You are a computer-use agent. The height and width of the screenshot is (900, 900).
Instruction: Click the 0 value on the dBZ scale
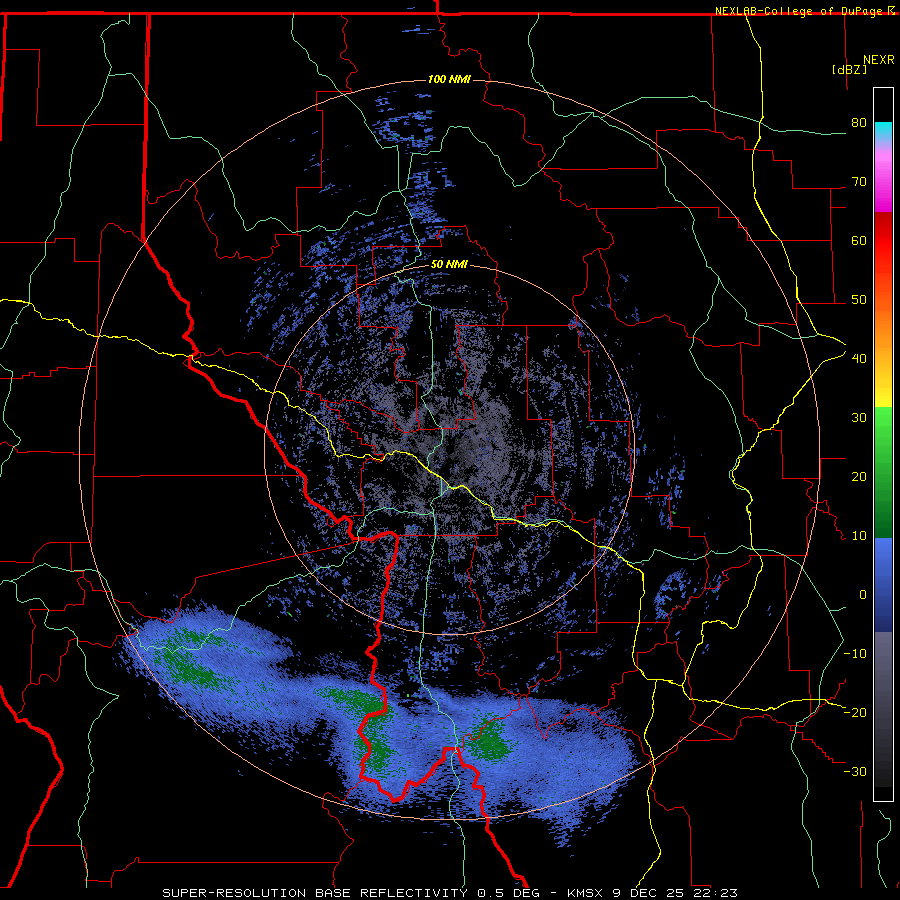click(863, 595)
